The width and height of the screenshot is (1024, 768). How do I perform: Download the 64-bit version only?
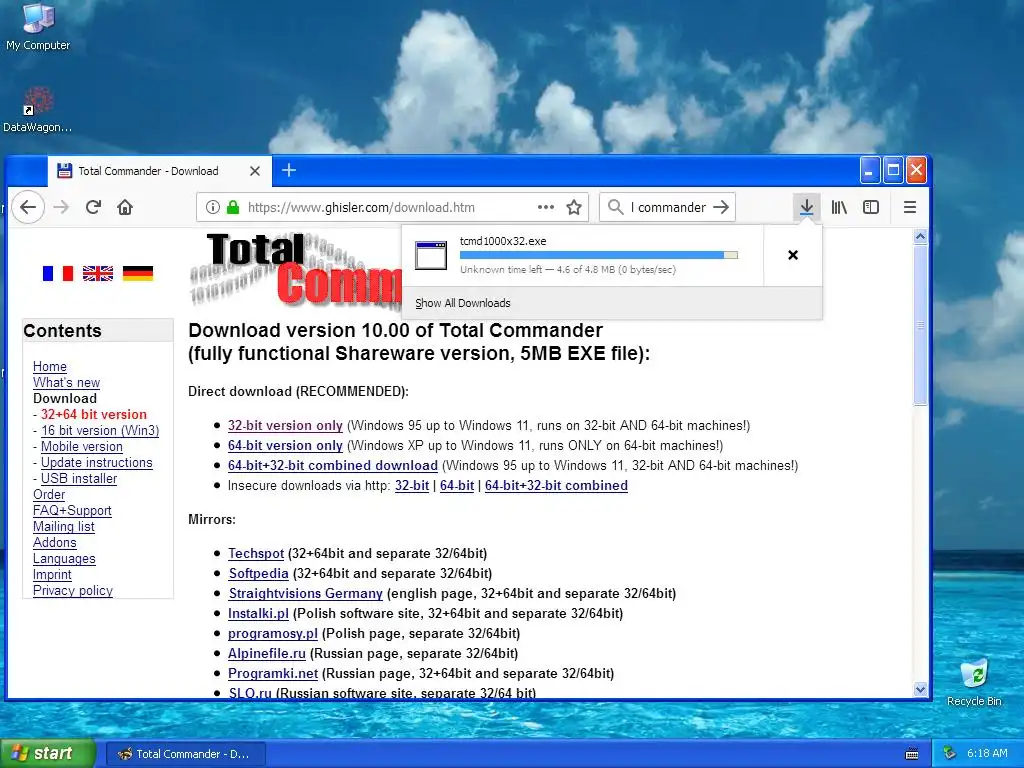click(285, 445)
